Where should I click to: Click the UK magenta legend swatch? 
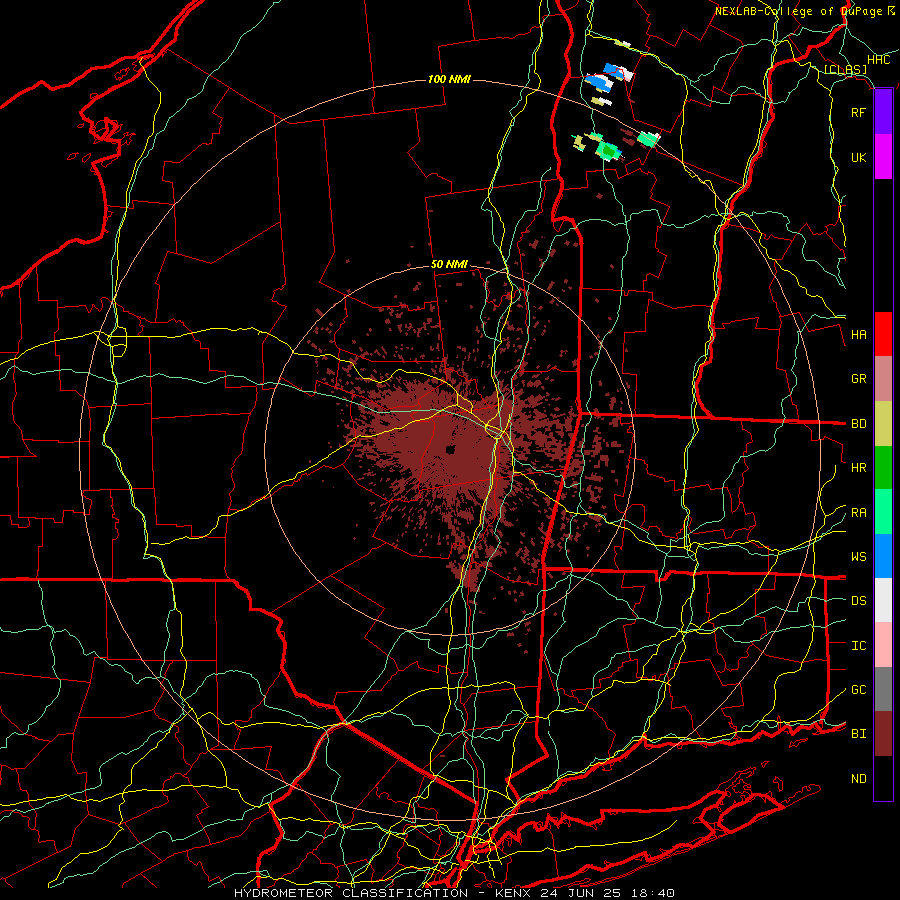tap(883, 157)
